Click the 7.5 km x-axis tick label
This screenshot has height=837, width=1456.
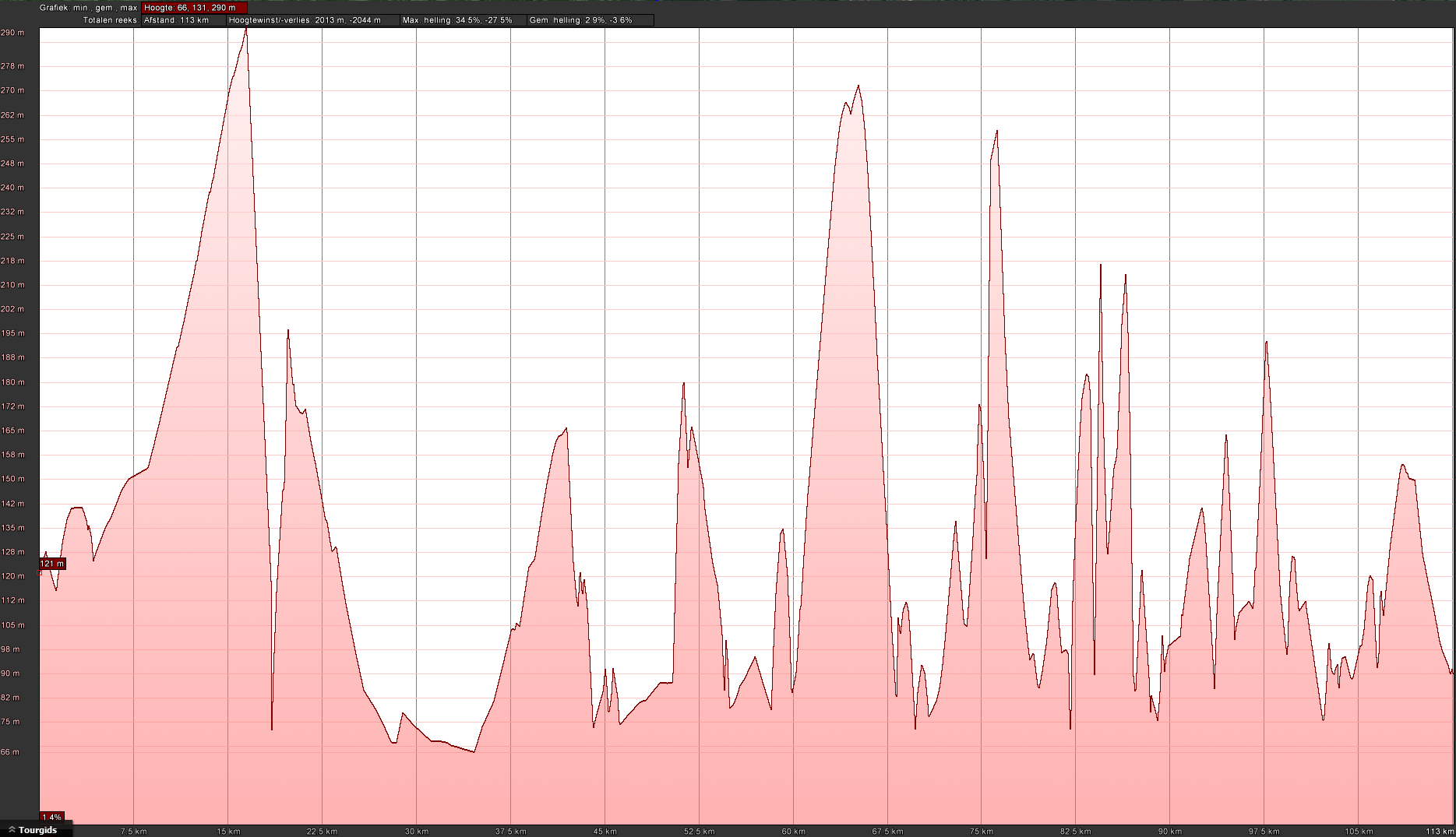133,832
